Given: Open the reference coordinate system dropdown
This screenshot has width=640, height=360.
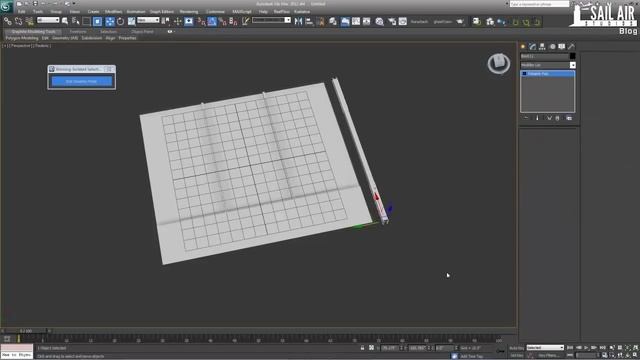Looking at the screenshot, I should (x=148, y=20).
